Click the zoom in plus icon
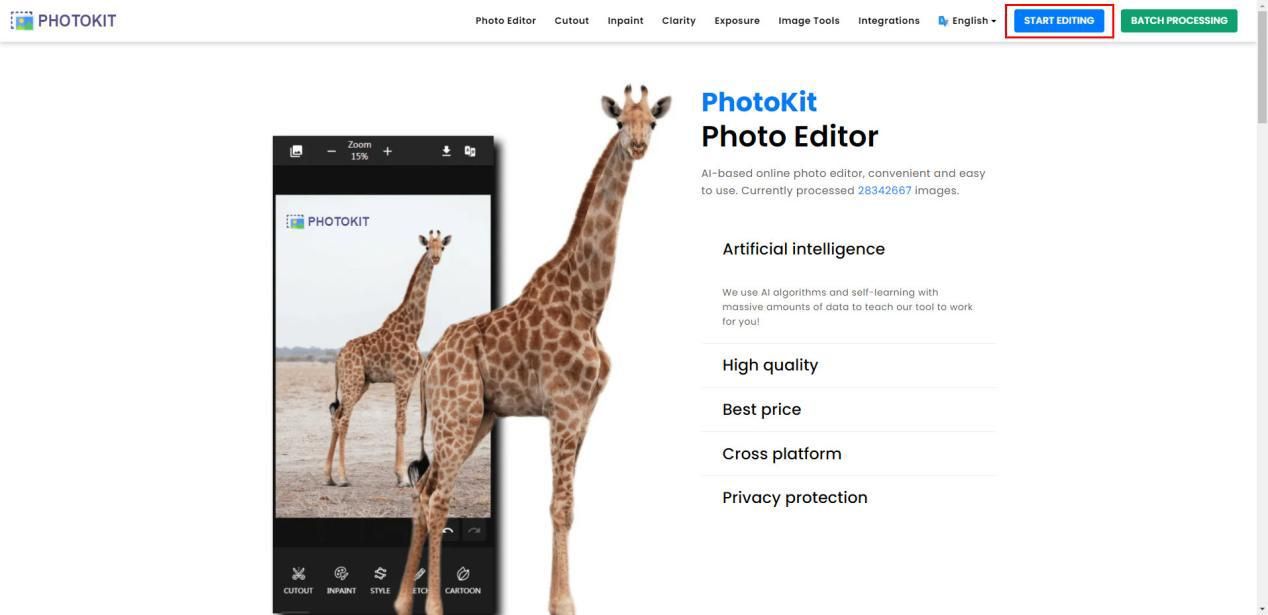The height and width of the screenshot is (615, 1268). [387, 151]
